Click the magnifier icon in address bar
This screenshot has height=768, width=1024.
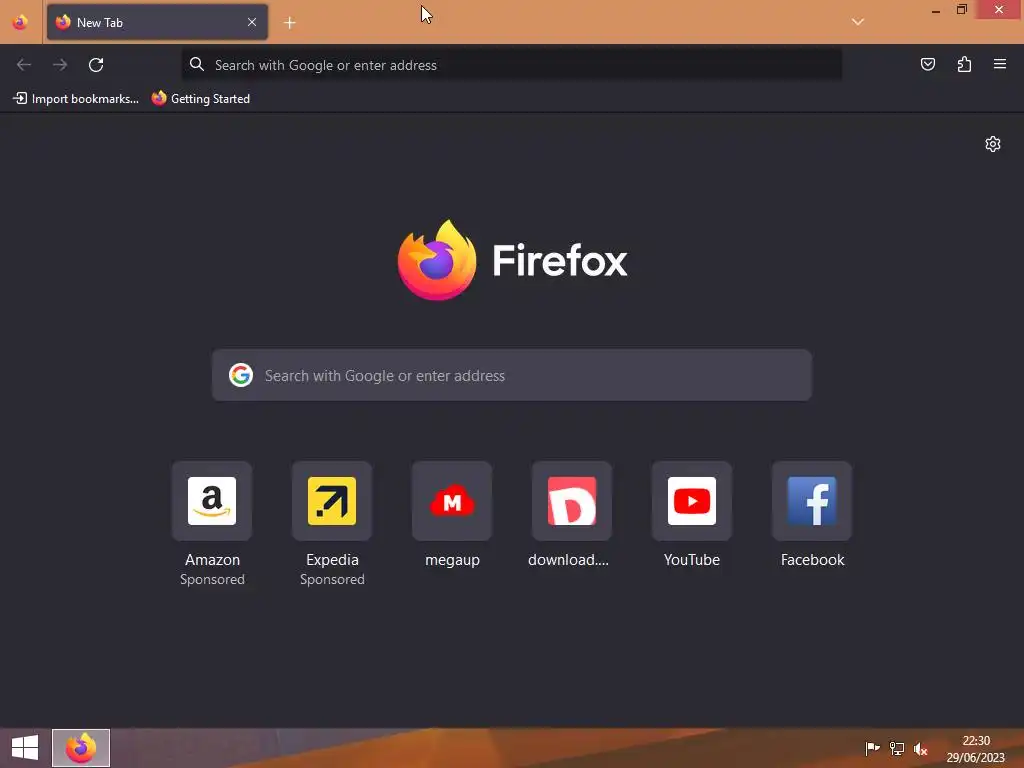coord(197,64)
